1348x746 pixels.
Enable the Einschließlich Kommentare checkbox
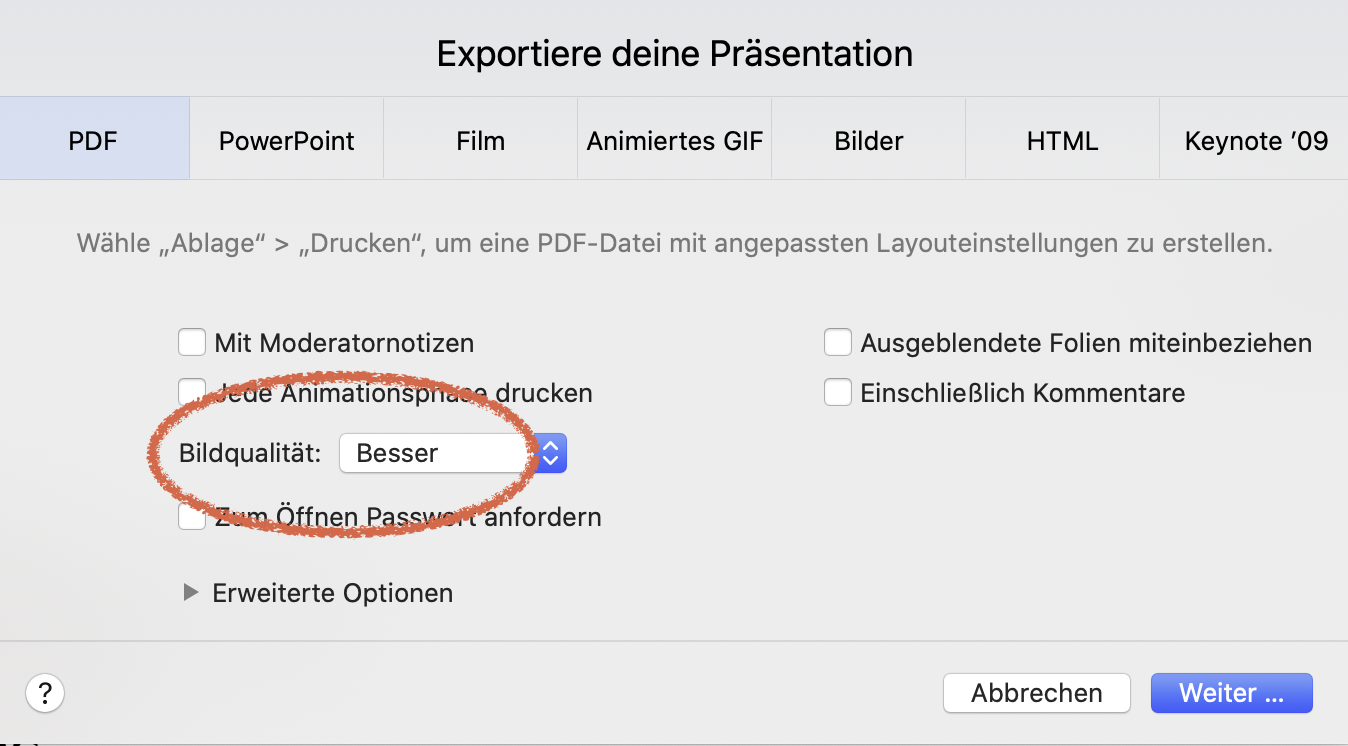coord(838,392)
